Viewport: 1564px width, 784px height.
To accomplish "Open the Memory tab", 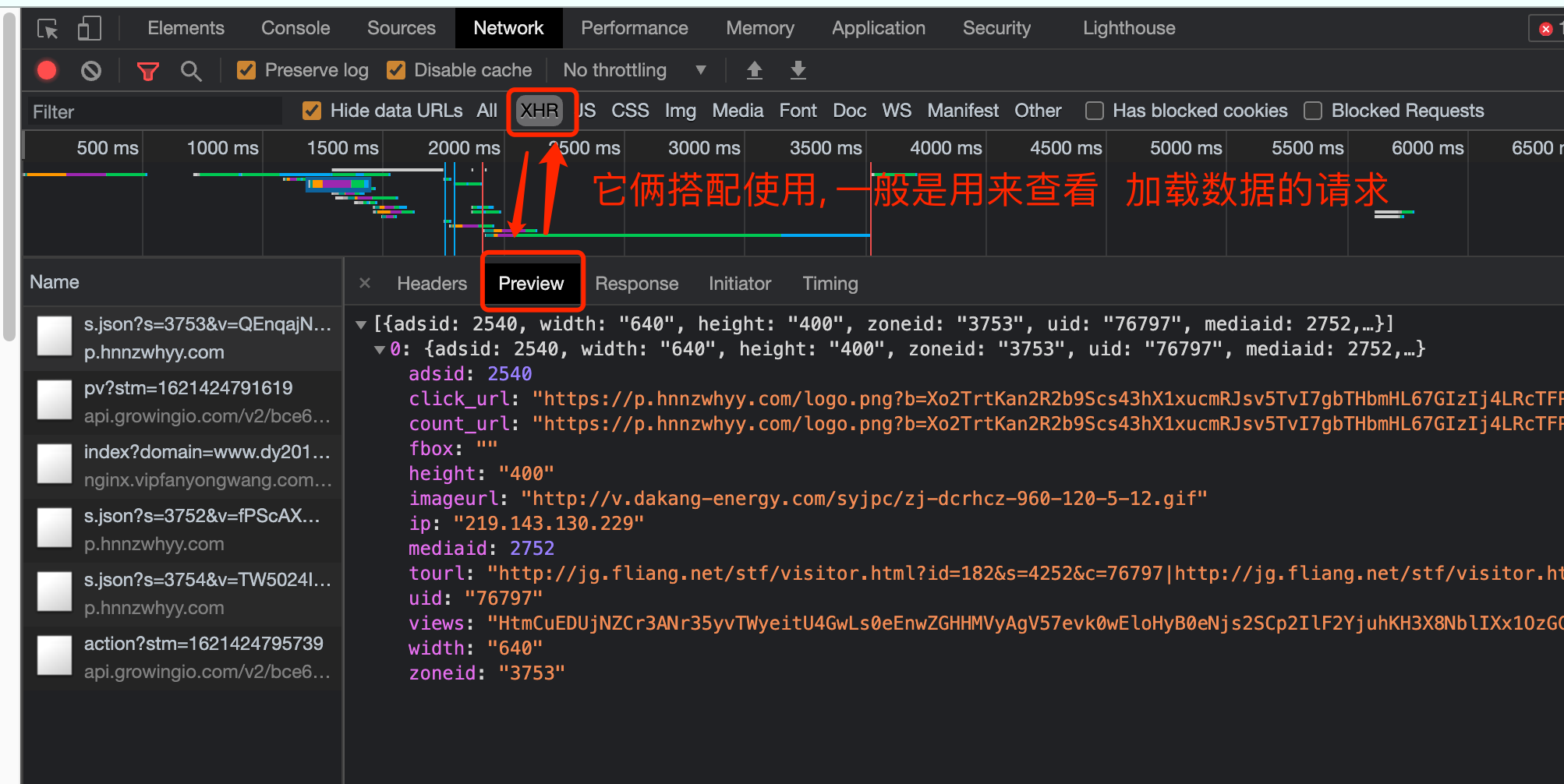I will pyautogui.click(x=760, y=28).
